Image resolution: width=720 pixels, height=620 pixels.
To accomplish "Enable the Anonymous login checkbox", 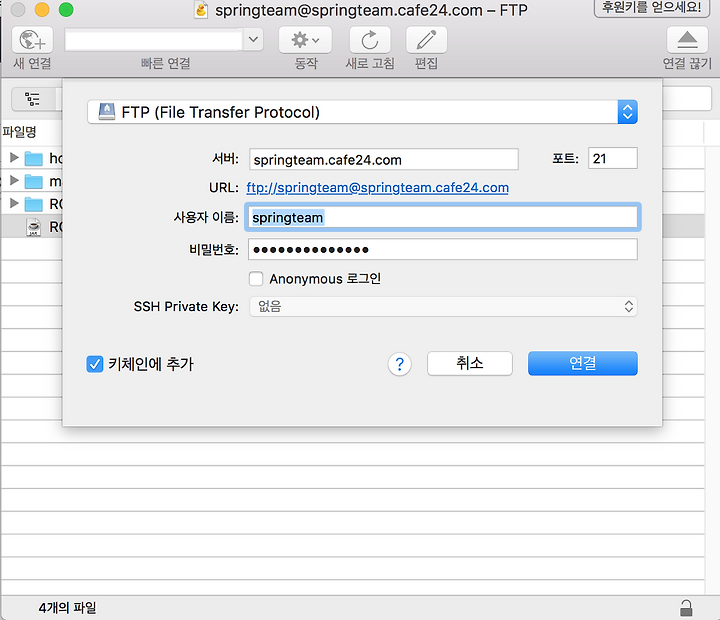I will point(256,279).
